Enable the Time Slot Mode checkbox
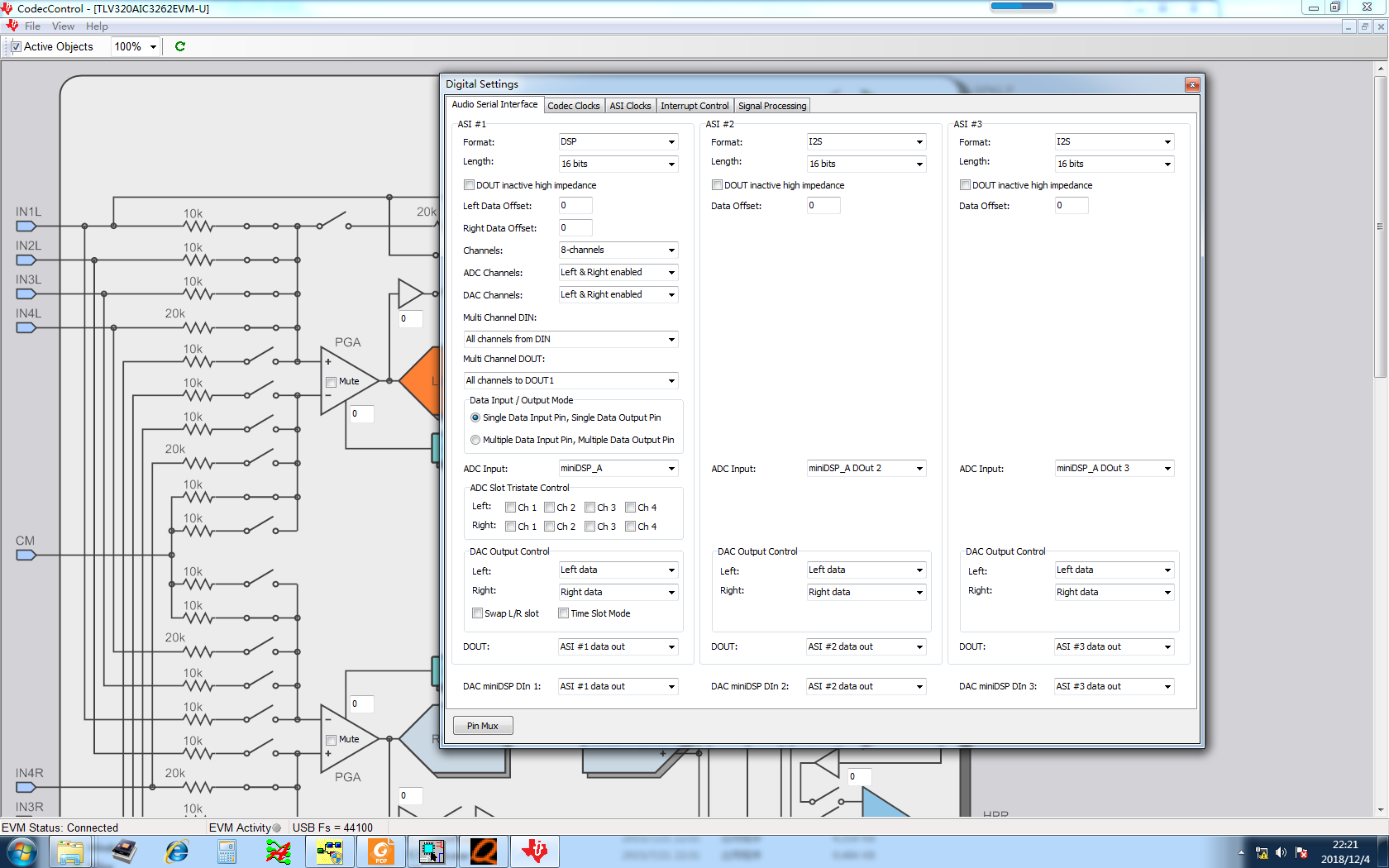This screenshot has height=868, width=1389. (x=564, y=613)
